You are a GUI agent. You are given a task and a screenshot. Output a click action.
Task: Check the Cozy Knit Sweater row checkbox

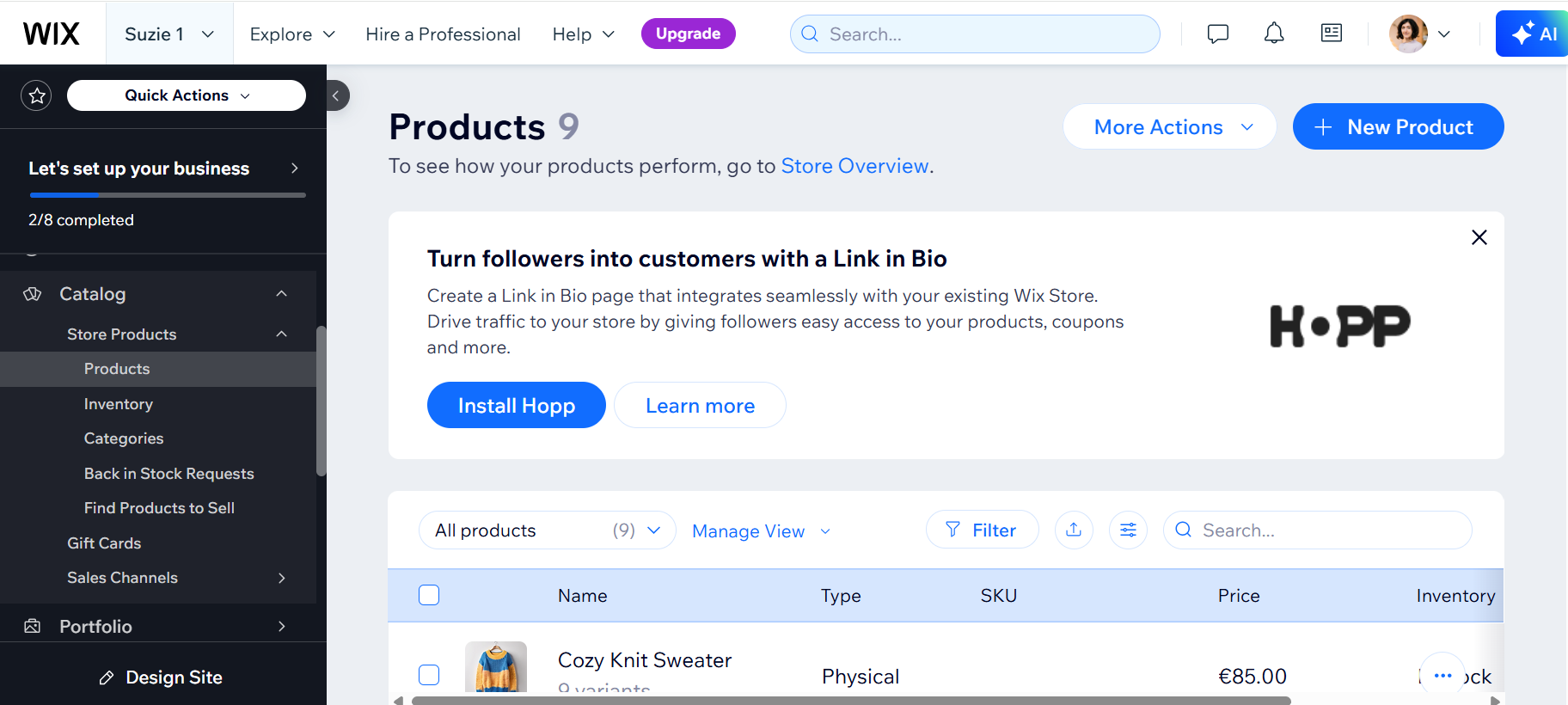[429, 675]
